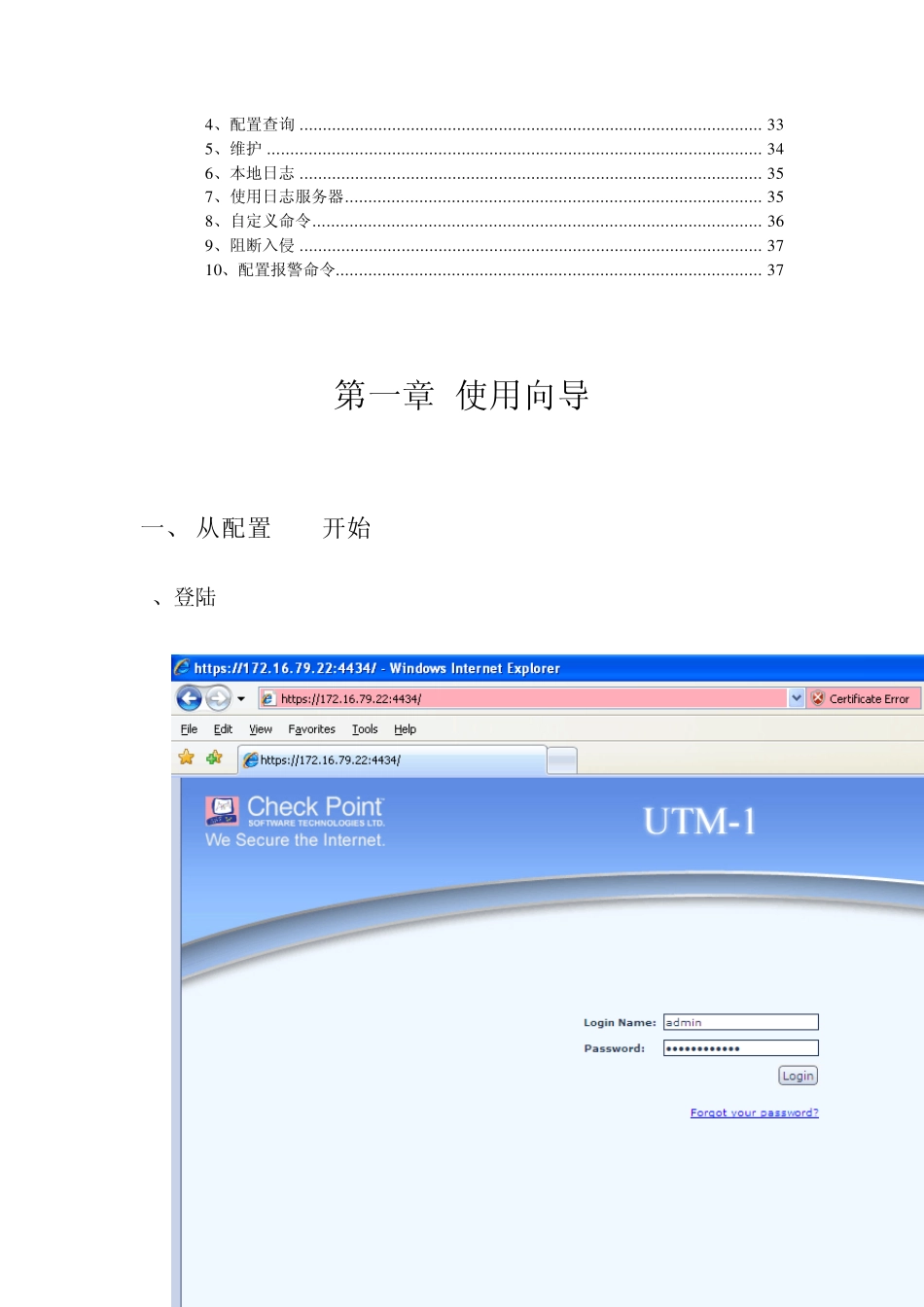This screenshot has width=924, height=1307.
Task: Click the Login Name field containing admin
Action: [x=741, y=1022]
